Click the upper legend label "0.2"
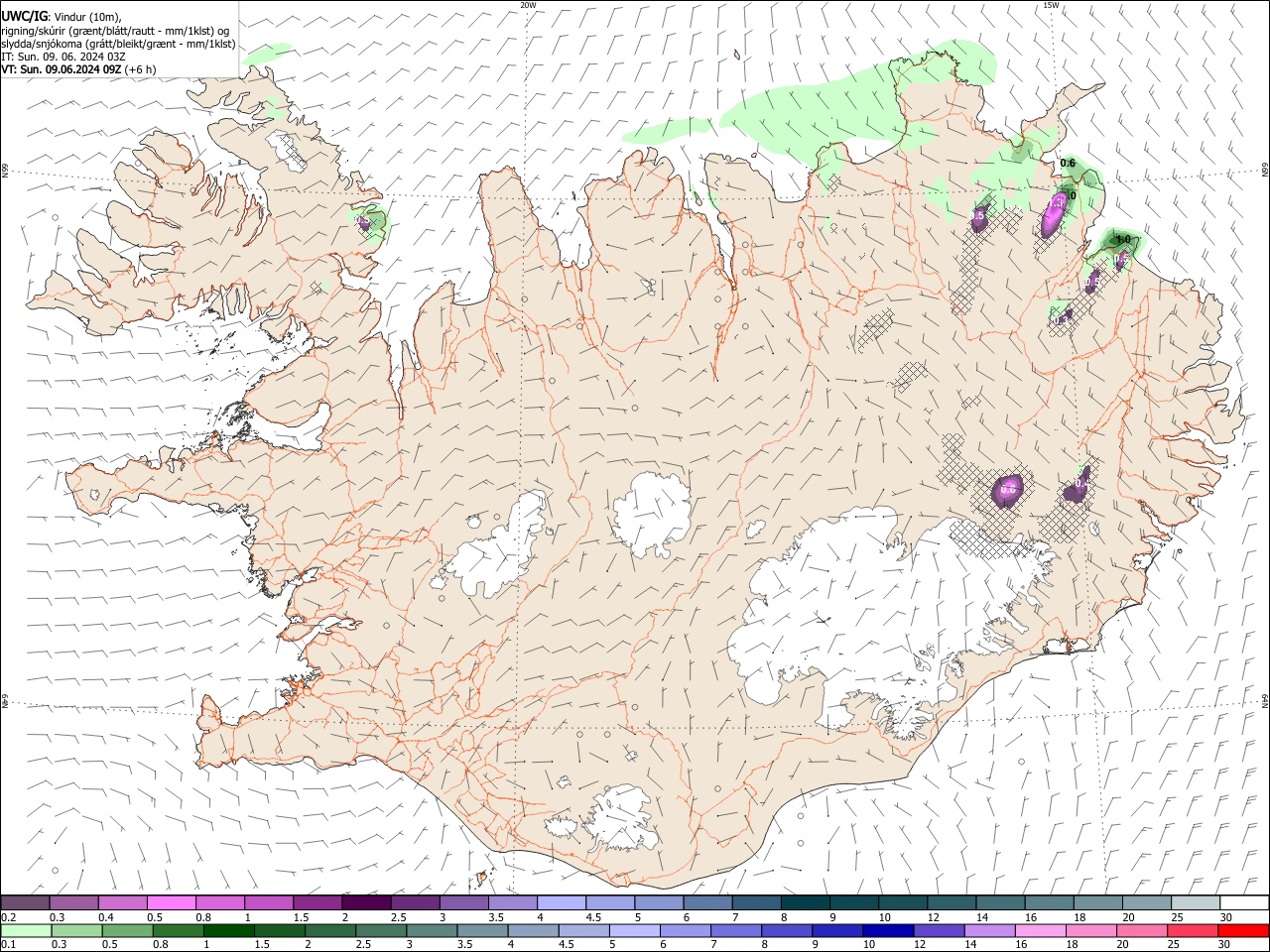The height and width of the screenshot is (952, 1270). point(7,917)
